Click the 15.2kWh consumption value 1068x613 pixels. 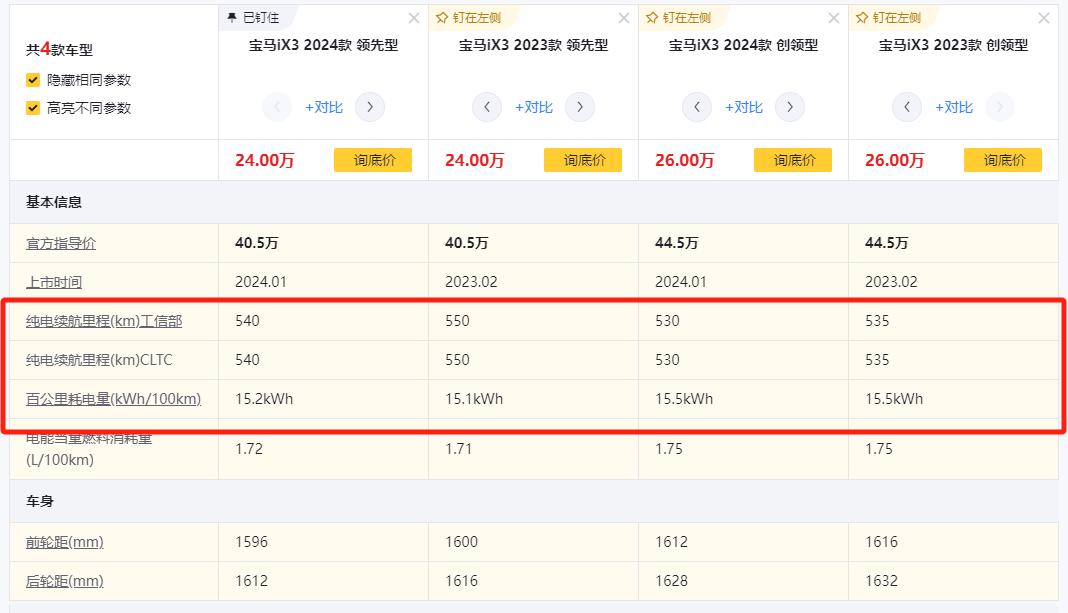coord(264,399)
